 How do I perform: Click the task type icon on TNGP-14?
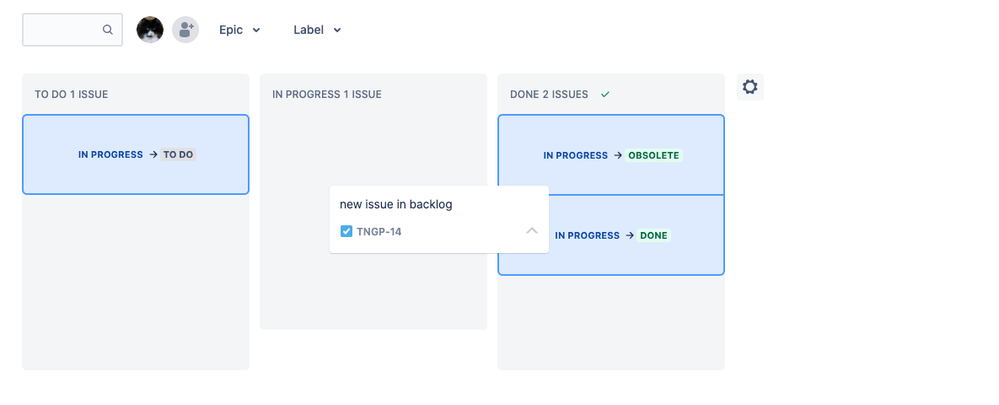[346, 231]
